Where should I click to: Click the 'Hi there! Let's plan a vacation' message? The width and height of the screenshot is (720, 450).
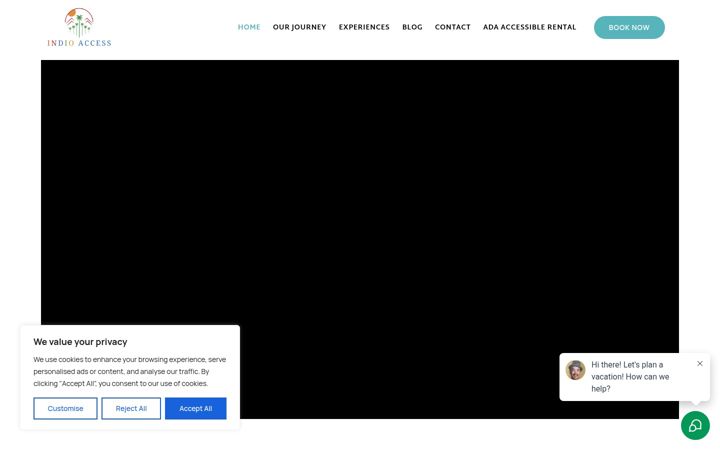[x=630, y=377]
